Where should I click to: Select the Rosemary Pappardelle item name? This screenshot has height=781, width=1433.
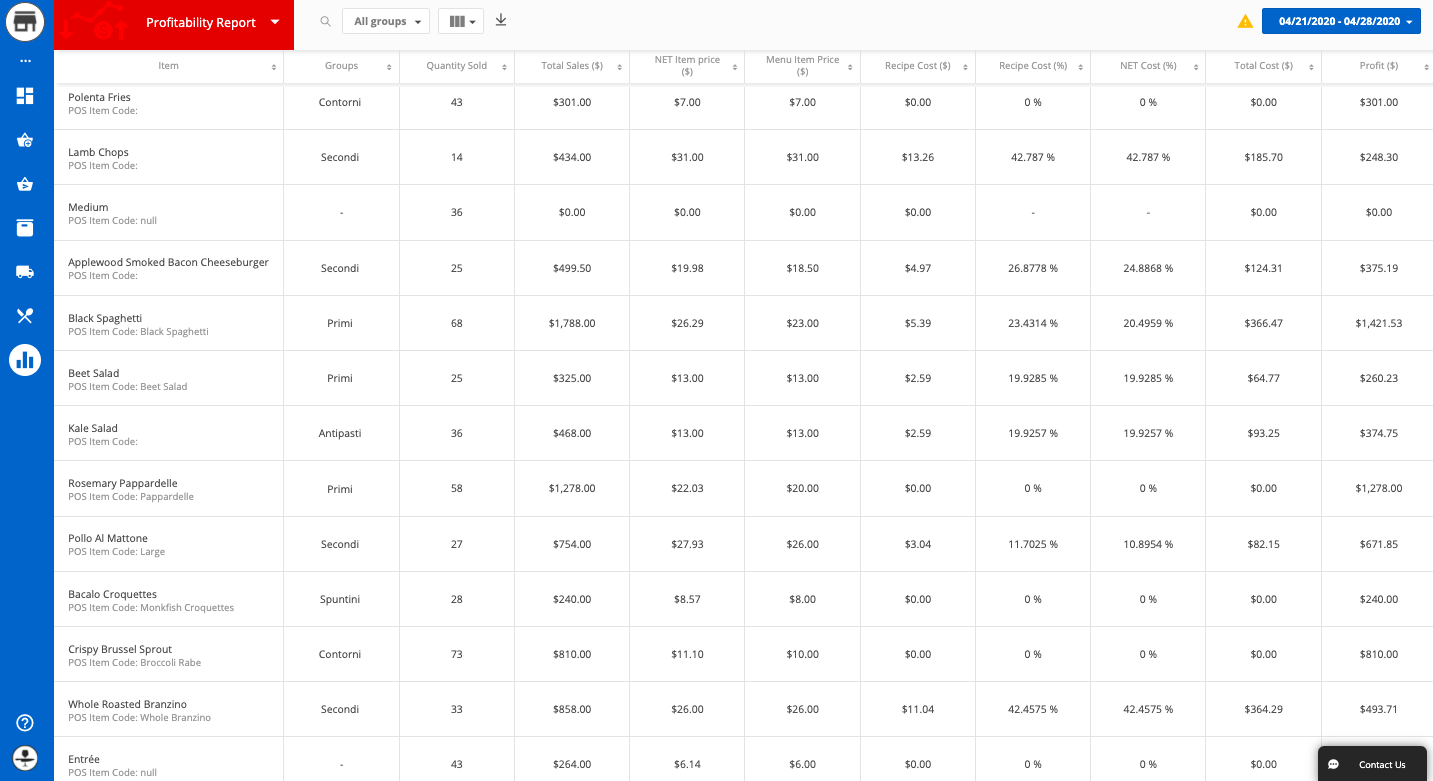[123, 483]
